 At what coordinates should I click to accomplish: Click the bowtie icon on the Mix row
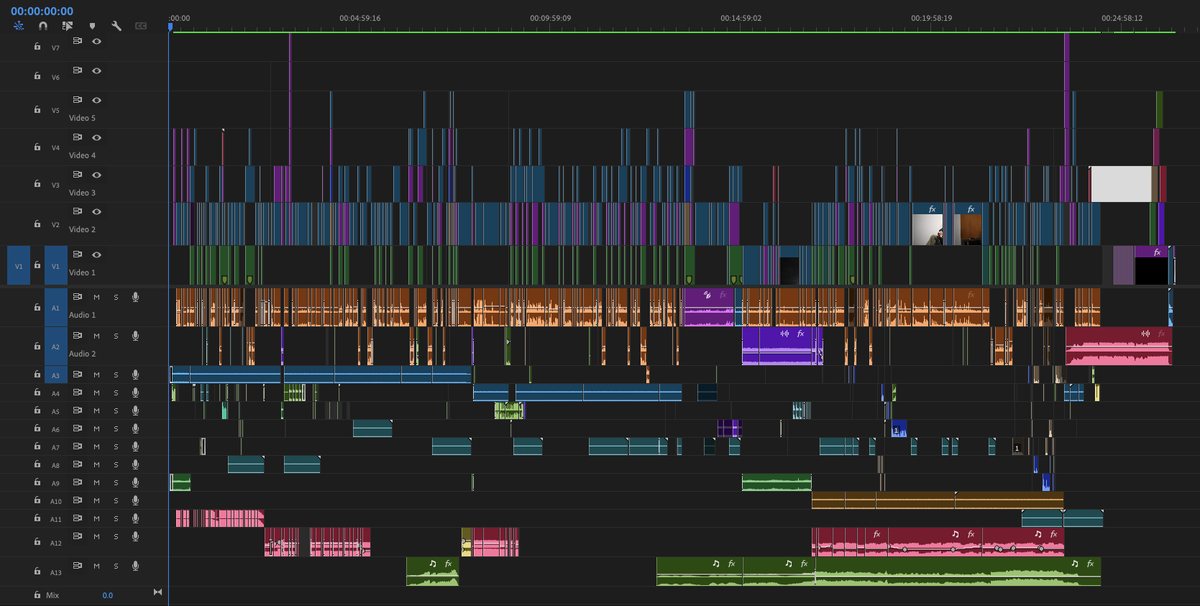157,594
